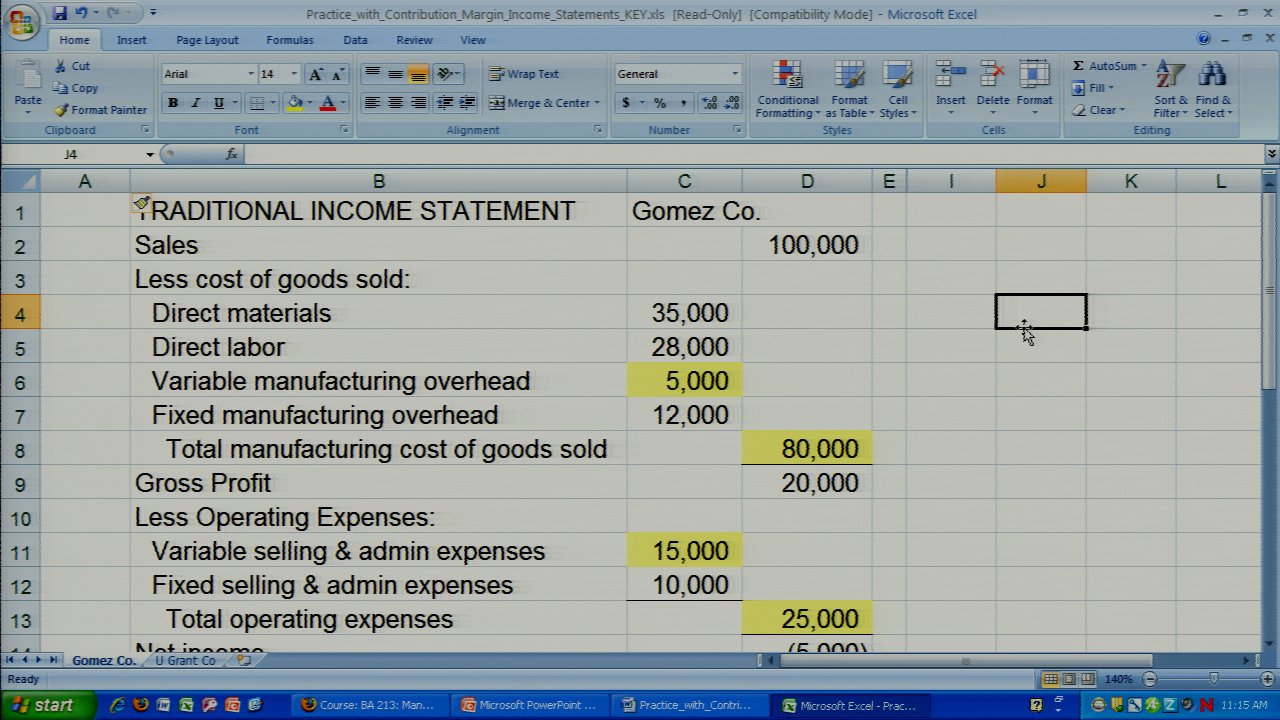
Task: Click the Save icon in quick access toolbar
Action: (x=60, y=13)
